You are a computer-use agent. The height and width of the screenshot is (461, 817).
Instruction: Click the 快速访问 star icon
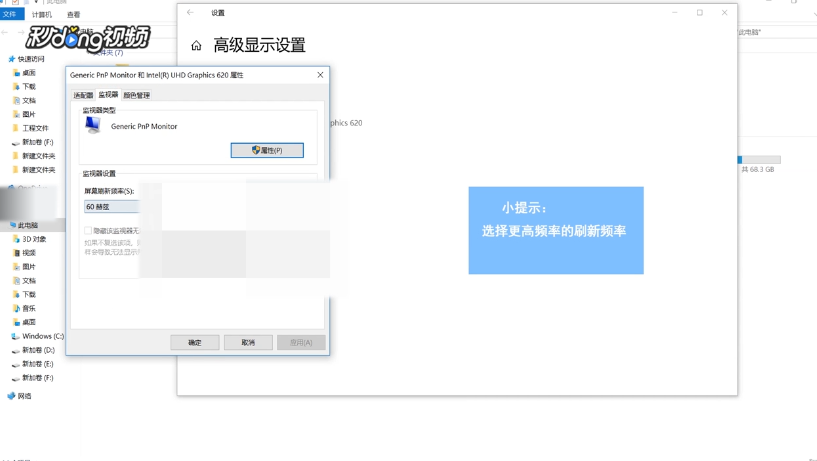pos(11,59)
